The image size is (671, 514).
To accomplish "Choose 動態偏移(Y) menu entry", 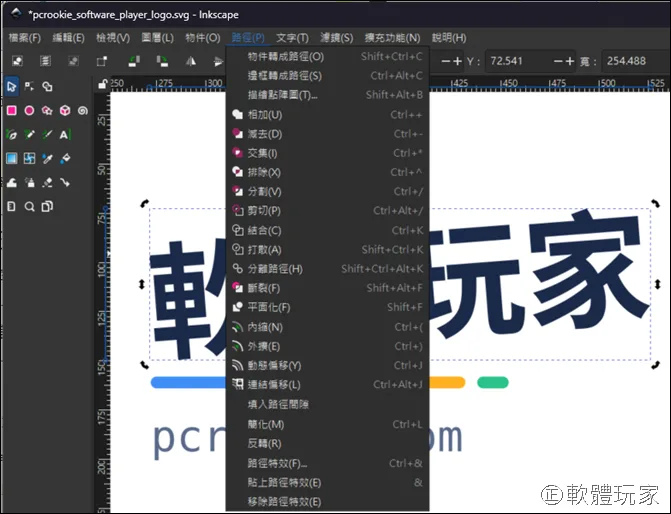I will click(327, 366).
